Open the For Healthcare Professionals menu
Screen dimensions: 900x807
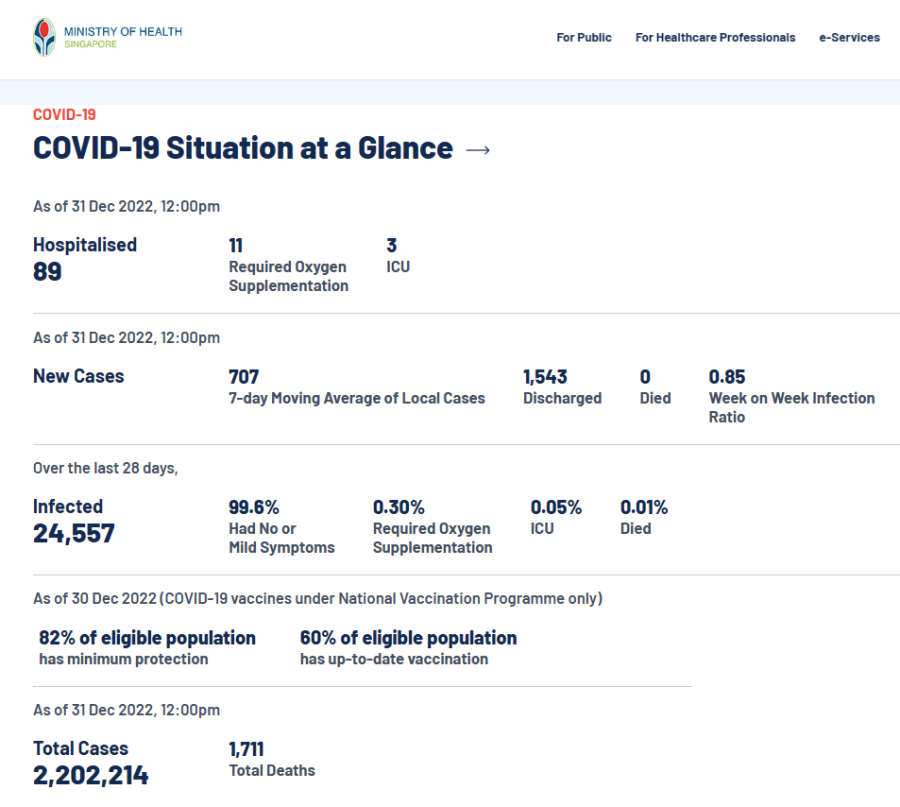[x=715, y=38]
